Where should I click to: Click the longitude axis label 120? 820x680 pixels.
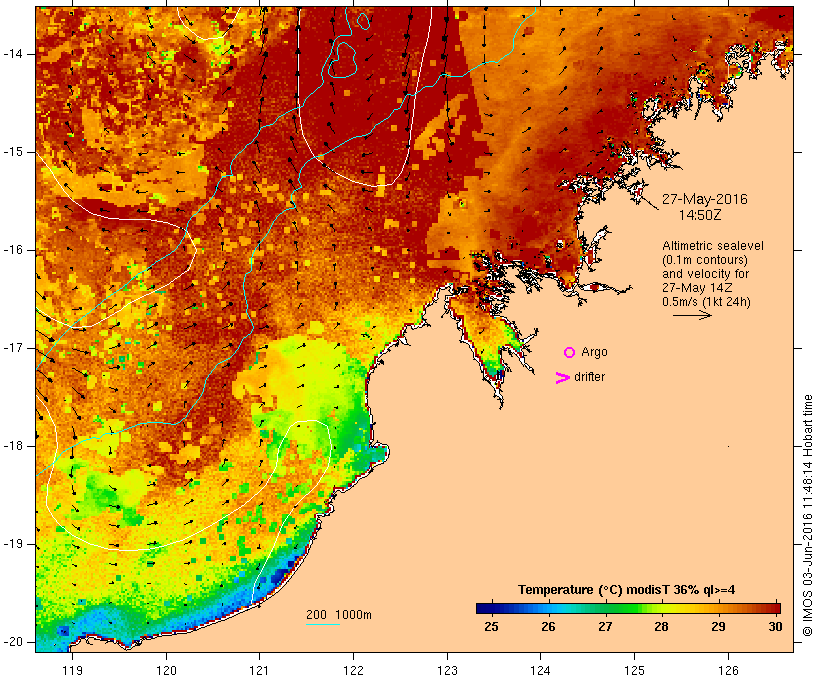[x=166, y=670]
